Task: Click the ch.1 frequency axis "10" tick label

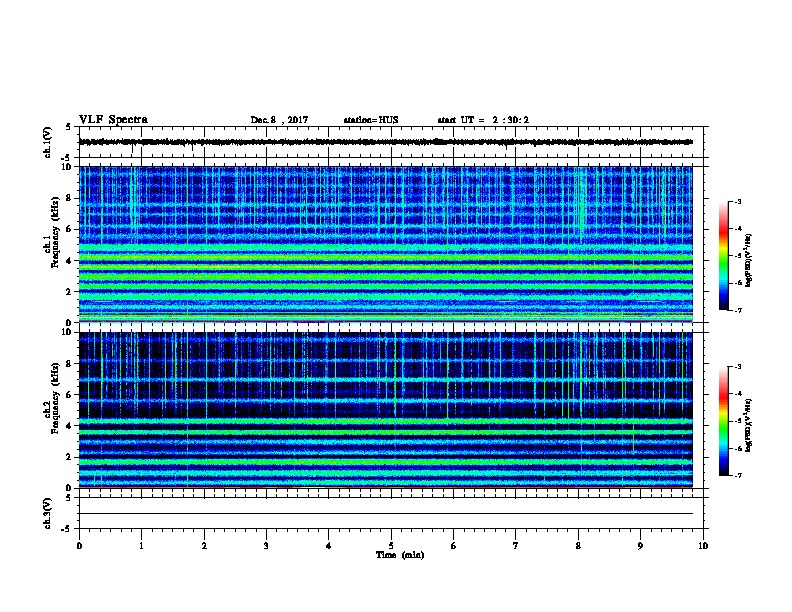Action: pos(67,167)
